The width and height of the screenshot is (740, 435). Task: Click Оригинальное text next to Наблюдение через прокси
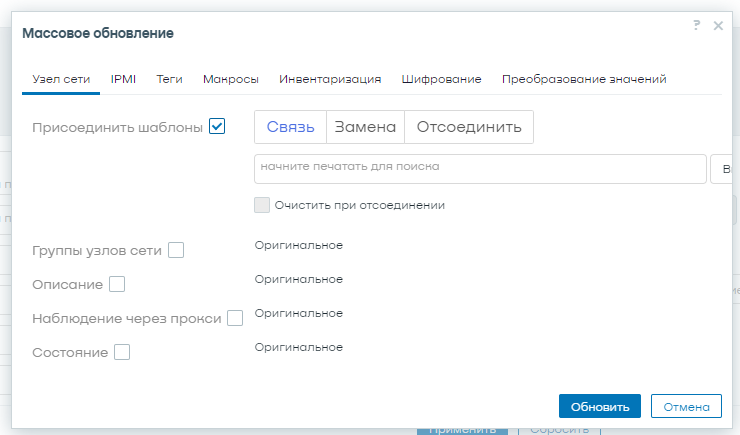point(299,313)
